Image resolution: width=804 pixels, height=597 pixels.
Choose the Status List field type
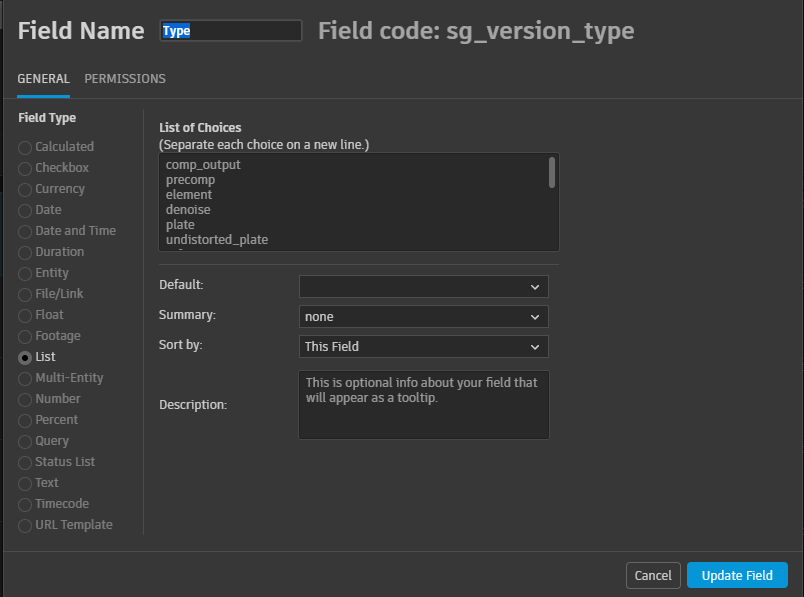(x=26, y=462)
